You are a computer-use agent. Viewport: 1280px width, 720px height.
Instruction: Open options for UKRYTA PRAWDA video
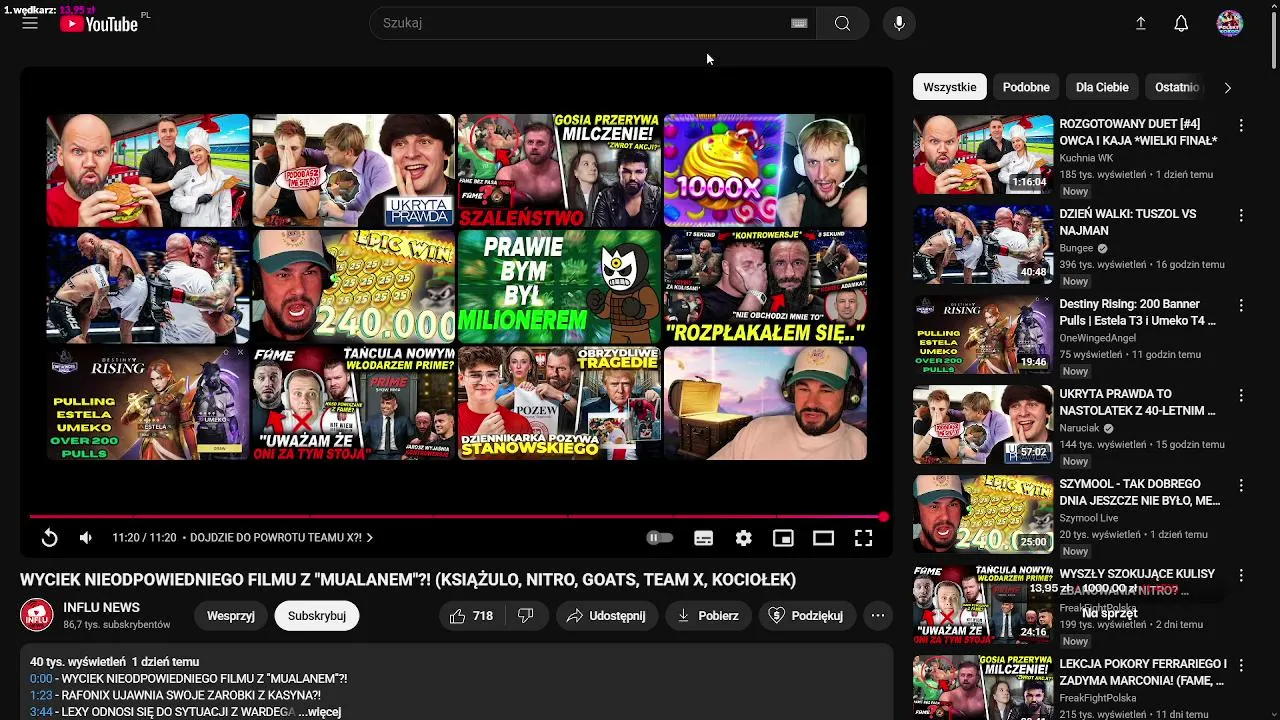(1241, 396)
